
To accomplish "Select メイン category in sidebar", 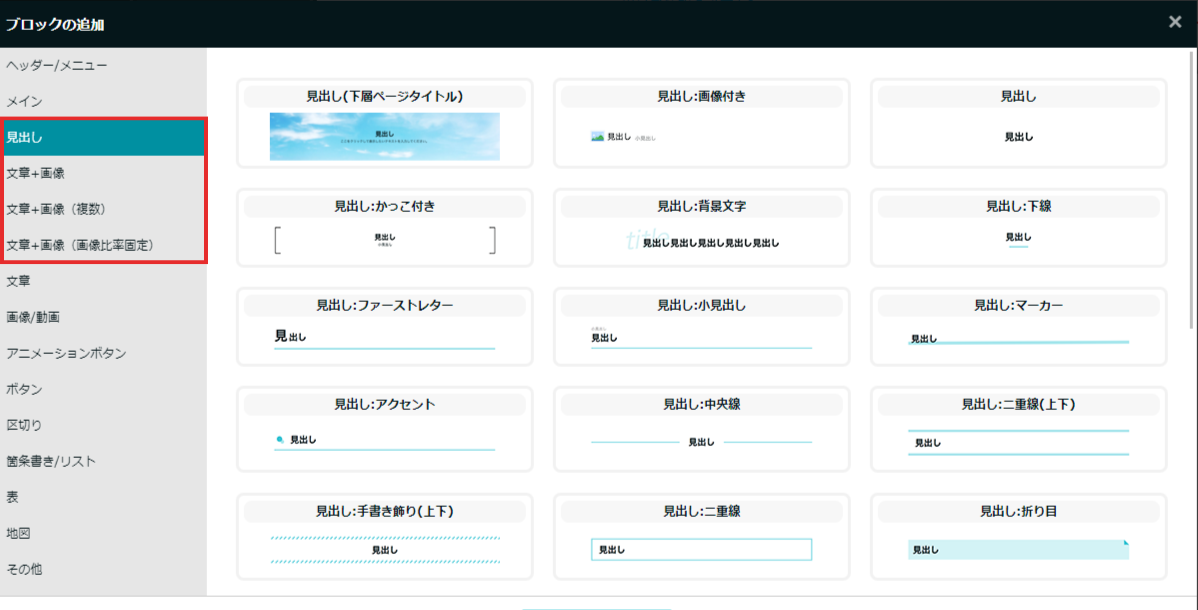I will pyautogui.click(x=103, y=102).
